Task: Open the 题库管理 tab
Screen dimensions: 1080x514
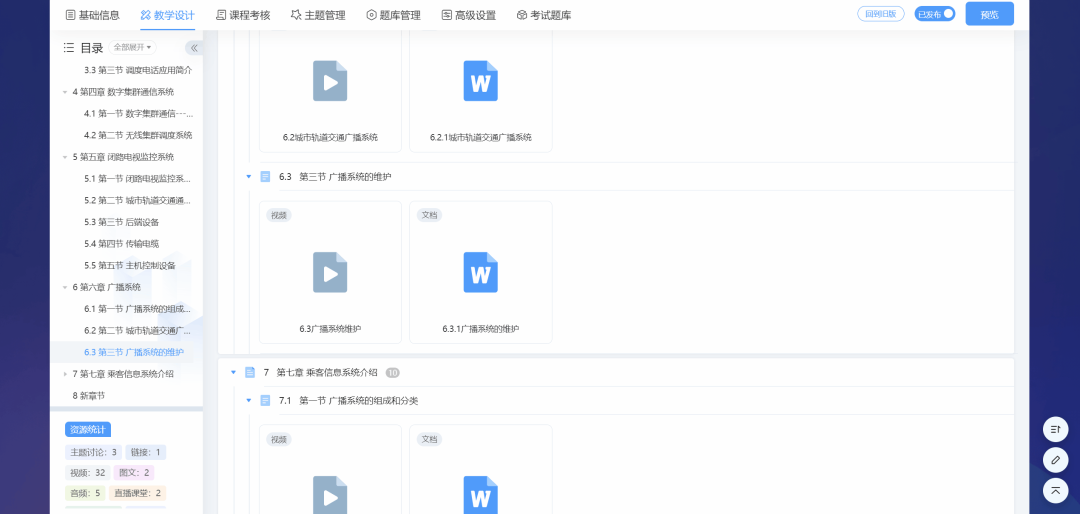Action: (393, 15)
